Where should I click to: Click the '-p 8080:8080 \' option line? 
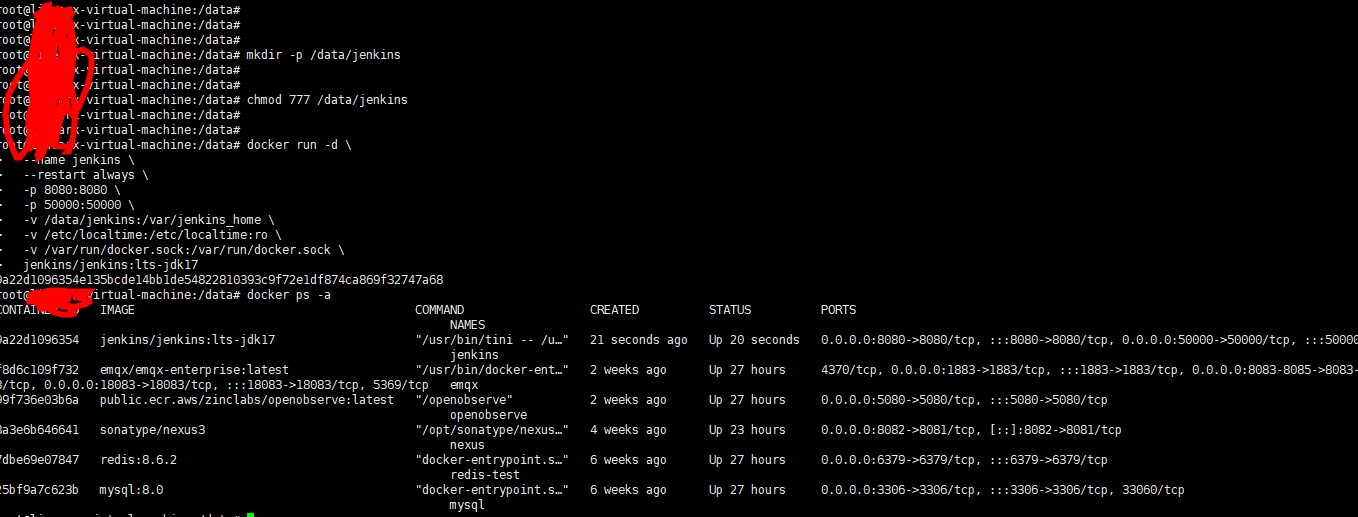pos(72,190)
